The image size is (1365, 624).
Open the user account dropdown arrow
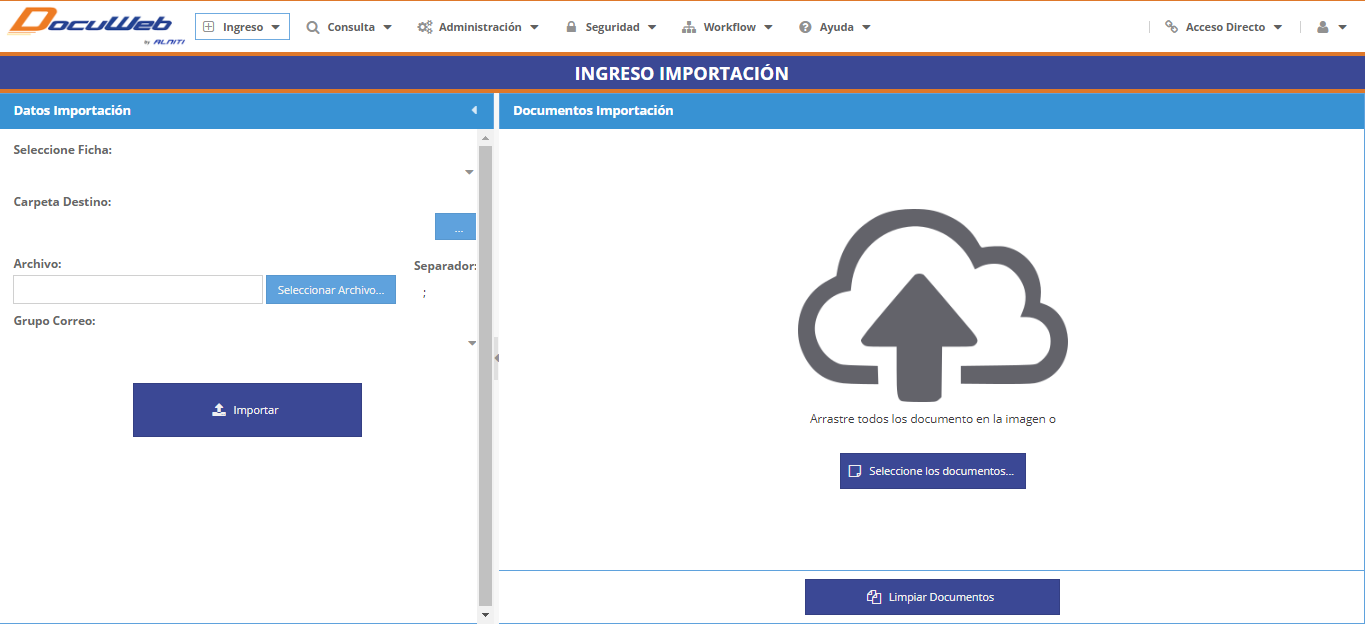click(1343, 27)
